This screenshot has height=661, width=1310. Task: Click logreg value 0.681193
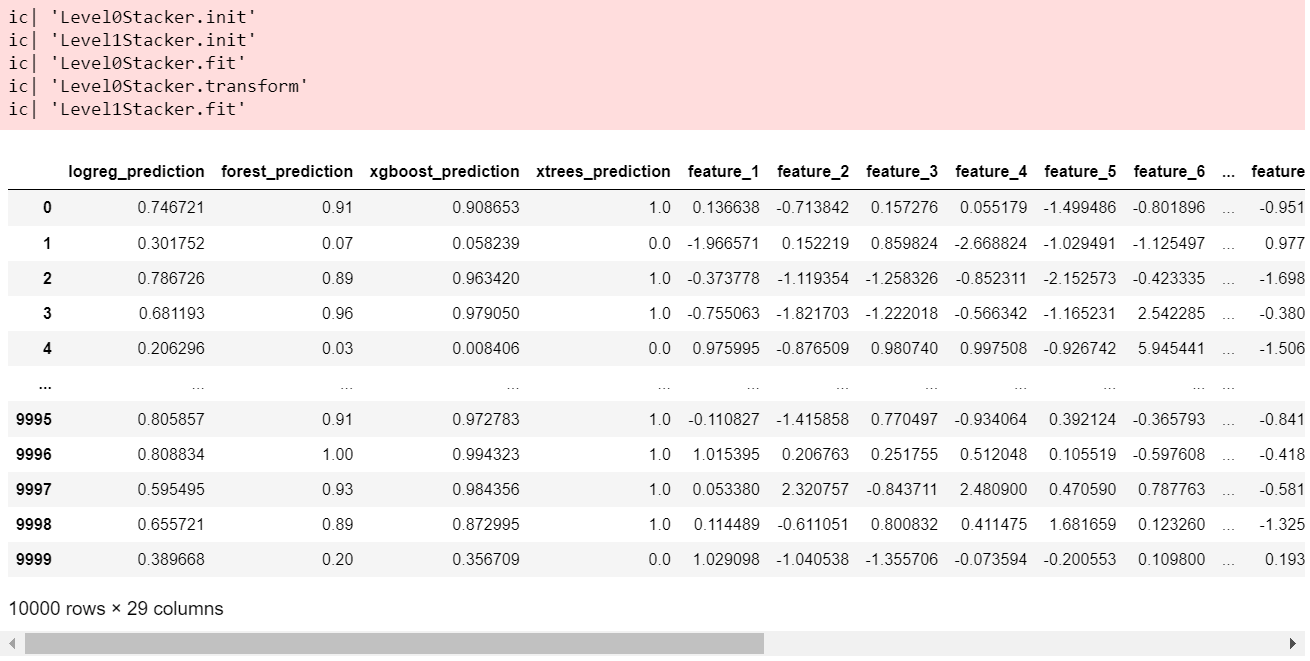[x=171, y=313]
